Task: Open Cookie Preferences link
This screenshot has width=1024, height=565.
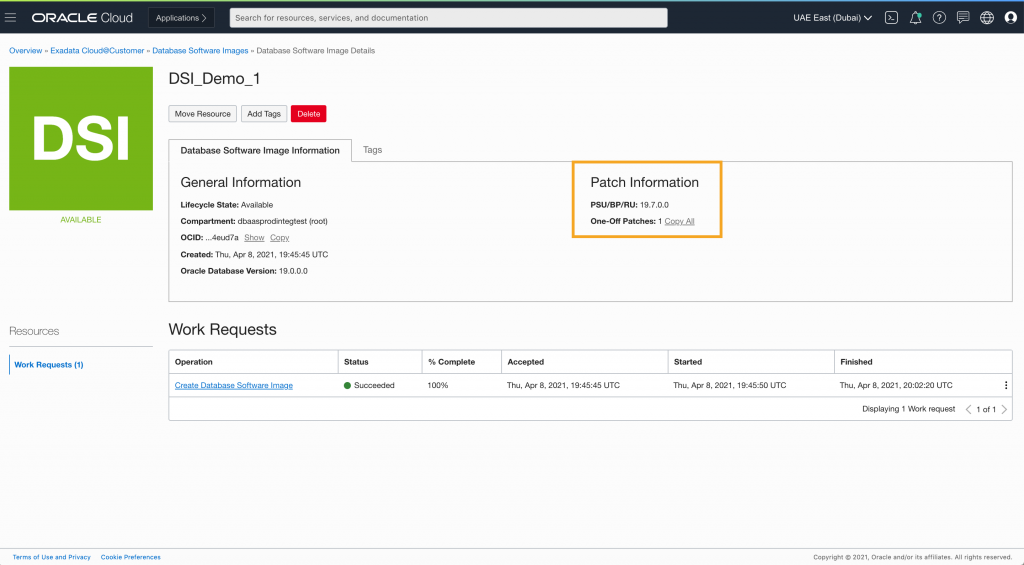Action: pos(131,557)
